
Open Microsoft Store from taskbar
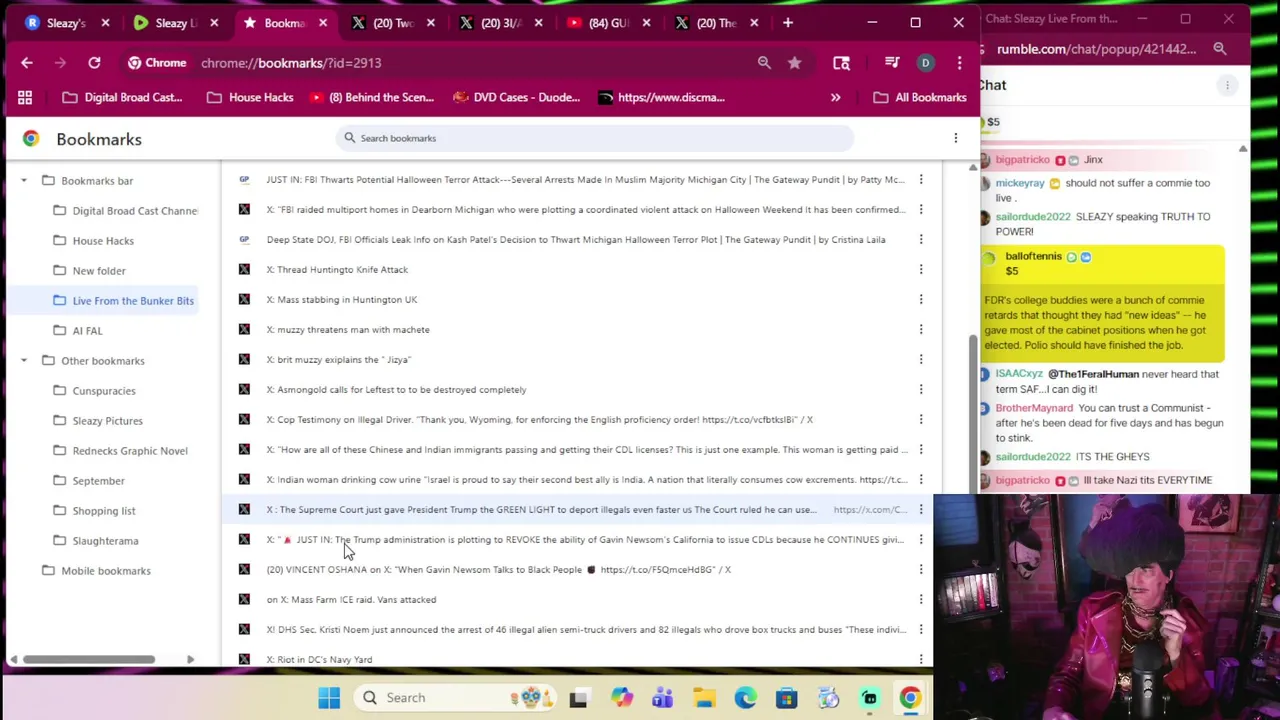coord(786,697)
